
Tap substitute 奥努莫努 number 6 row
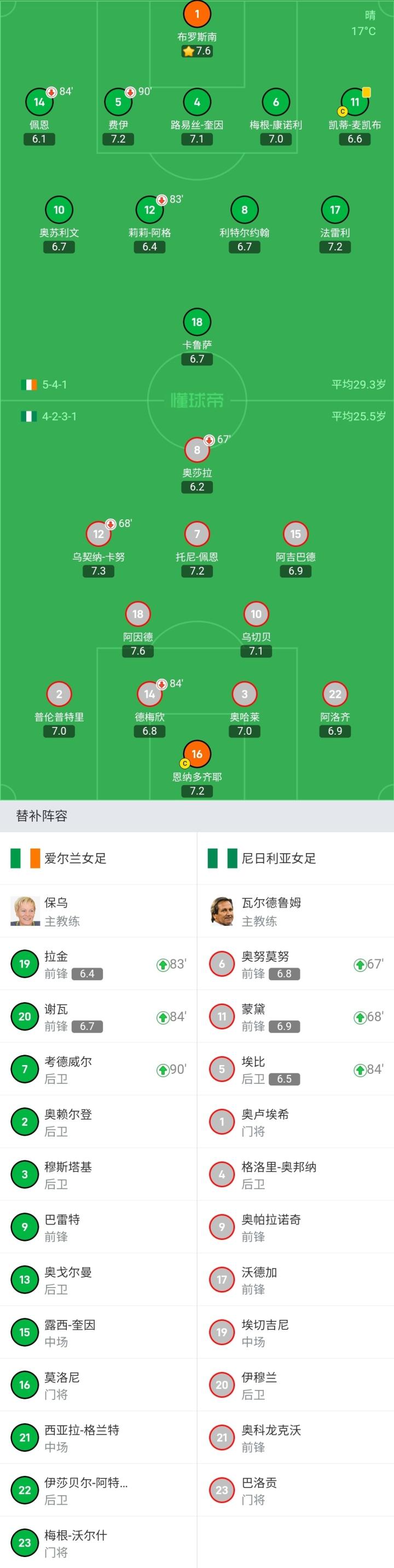tap(296, 964)
